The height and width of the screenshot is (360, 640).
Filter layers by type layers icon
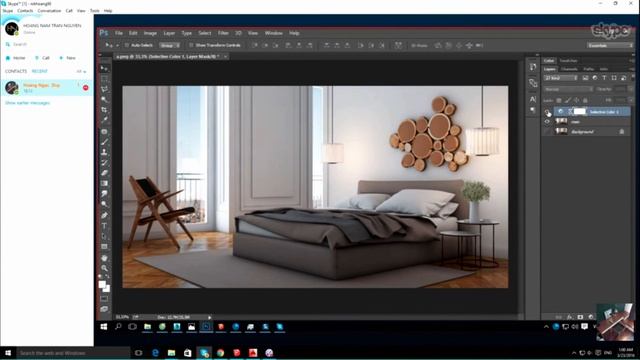pyautogui.click(x=604, y=78)
